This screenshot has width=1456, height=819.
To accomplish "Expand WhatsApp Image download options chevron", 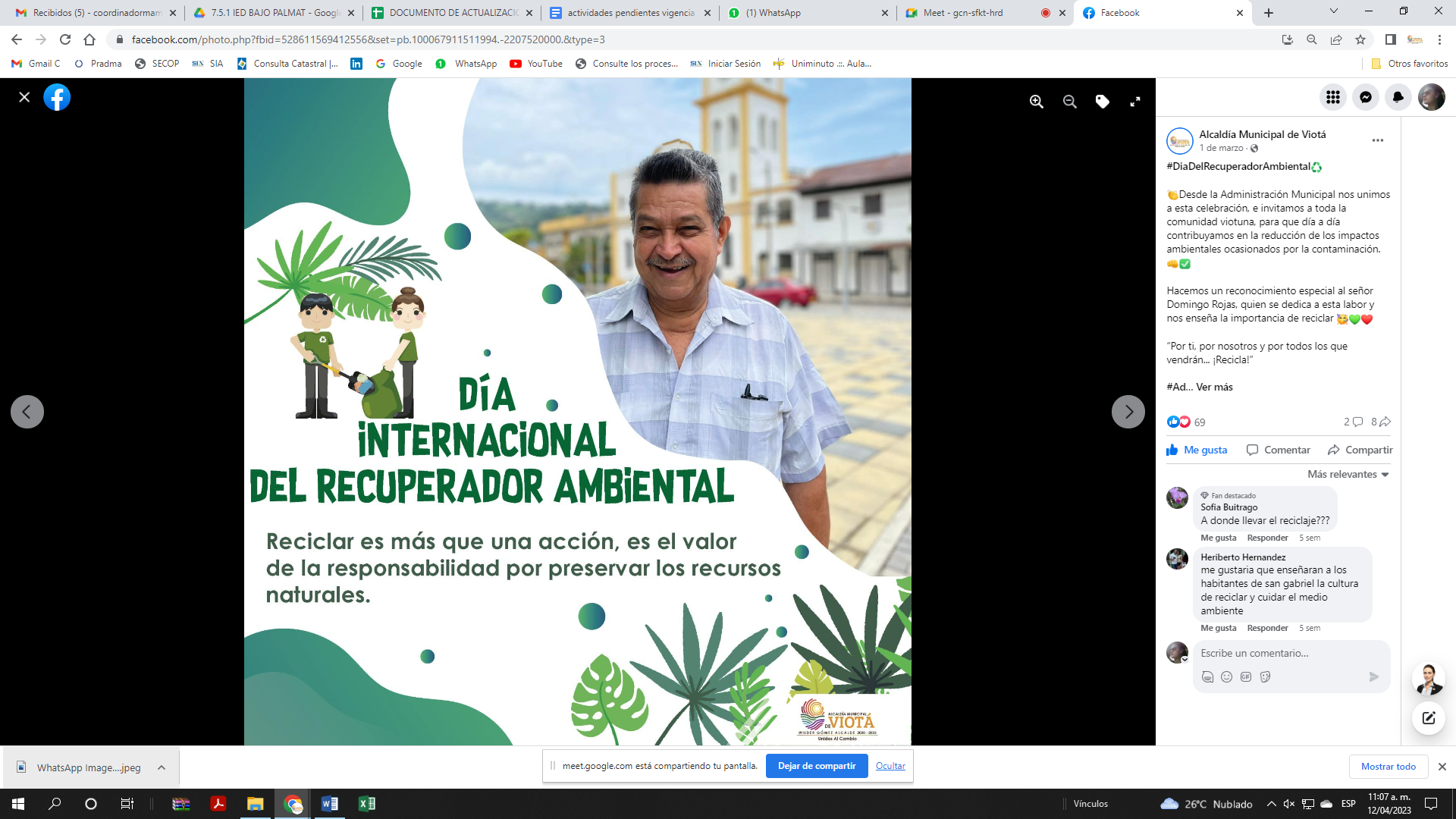I will 162,767.
